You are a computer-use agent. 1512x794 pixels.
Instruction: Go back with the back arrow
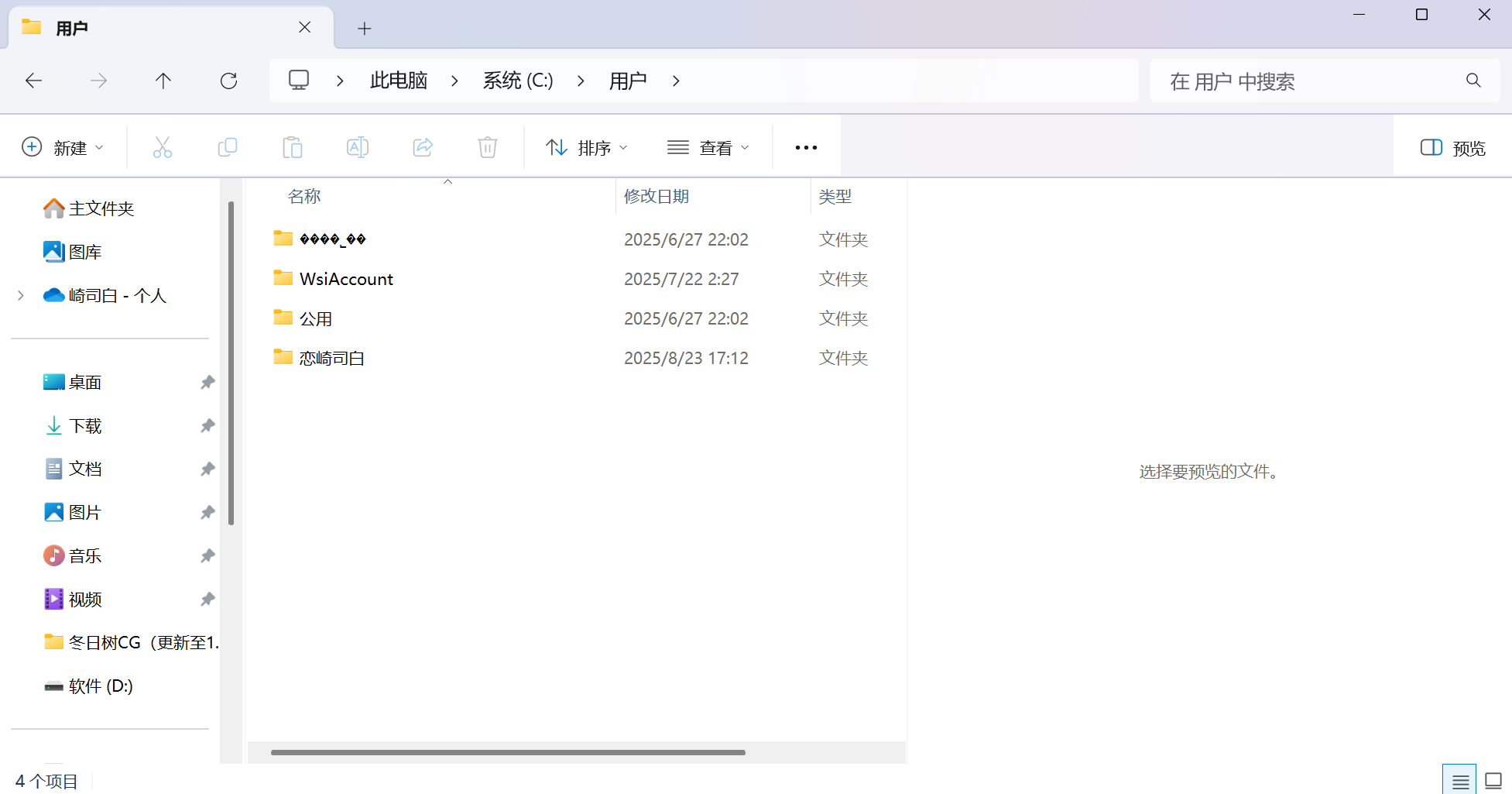pyautogui.click(x=33, y=81)
